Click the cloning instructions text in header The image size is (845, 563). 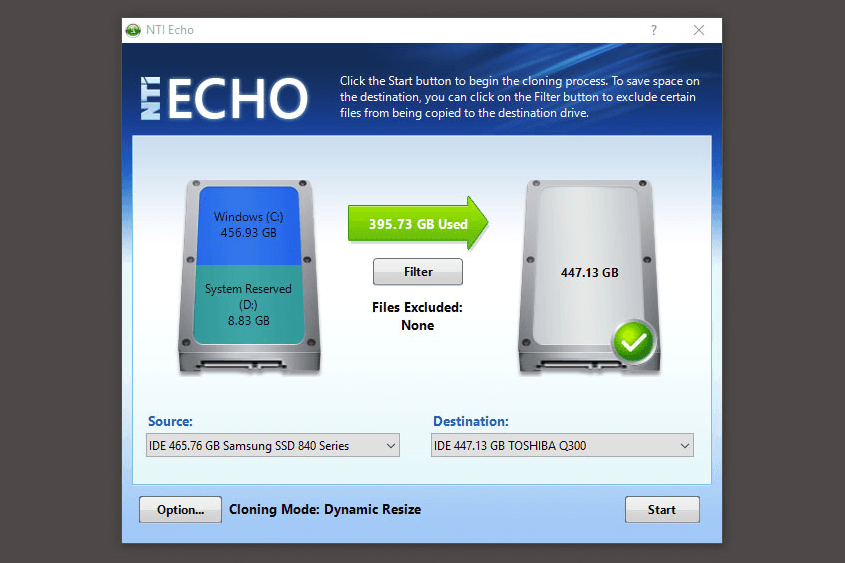520,97
